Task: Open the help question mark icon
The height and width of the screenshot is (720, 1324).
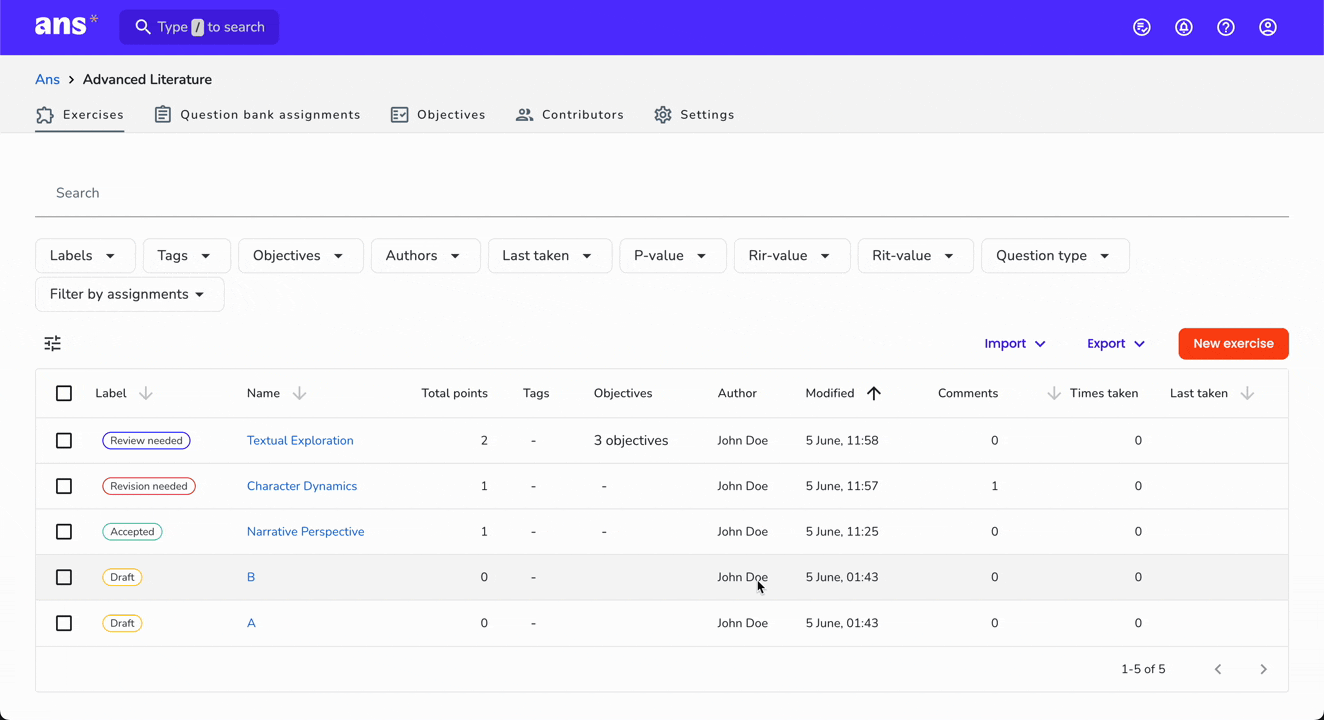Action: click(1226, 27)
